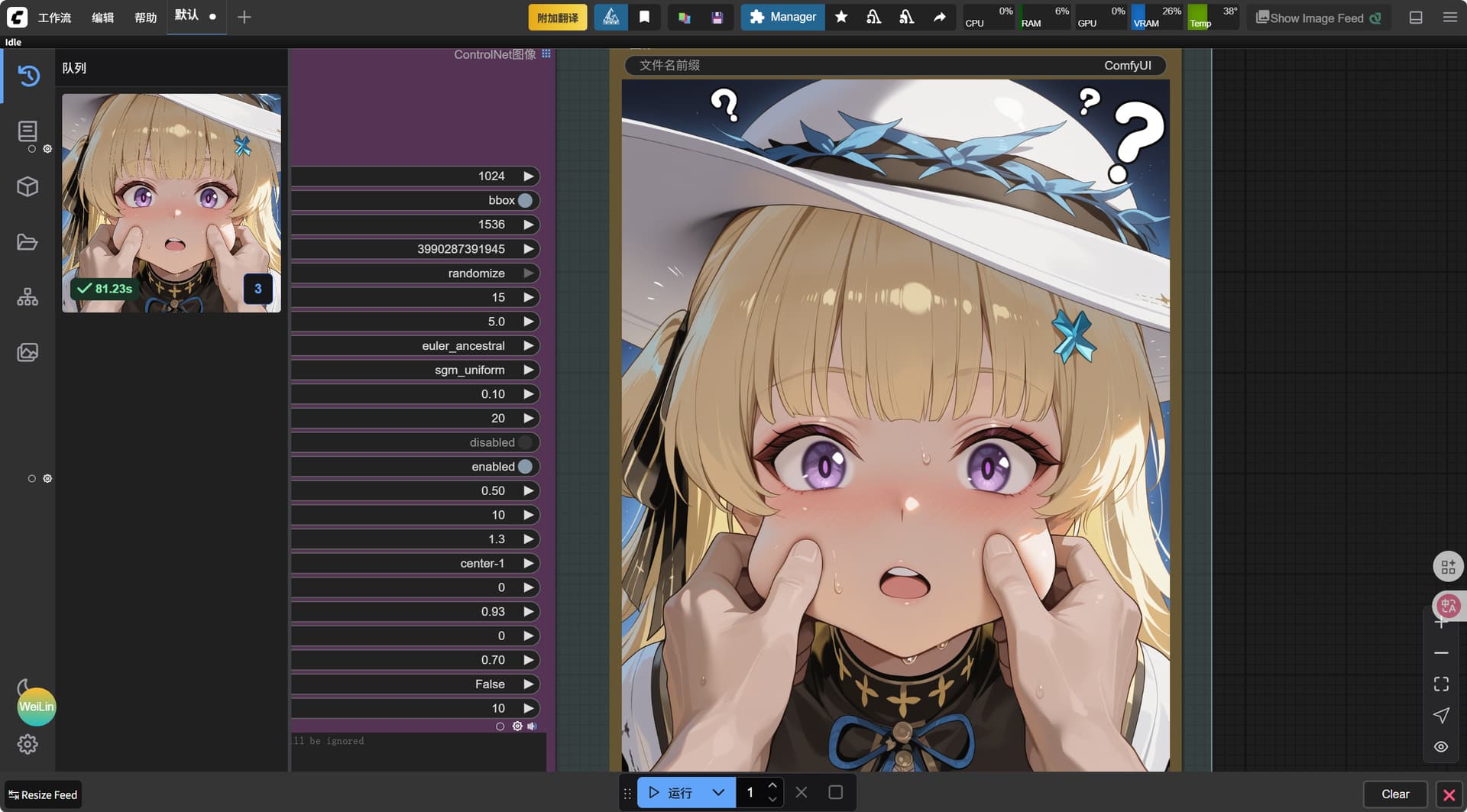This screenshot has height=812, width=1467.
Task: Click the fit view icon
Action: point(1441,684)
